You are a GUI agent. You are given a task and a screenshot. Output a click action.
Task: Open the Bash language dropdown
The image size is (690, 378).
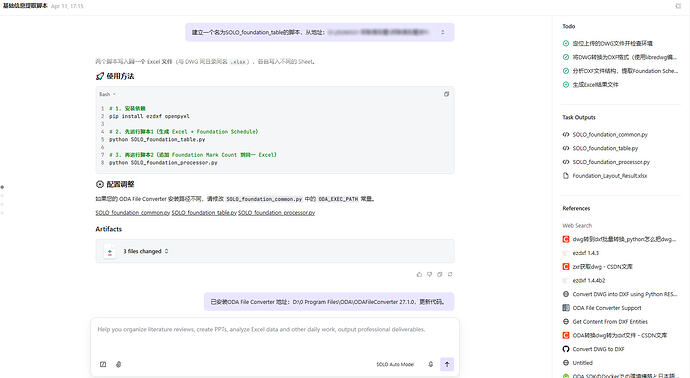point(107,94)
